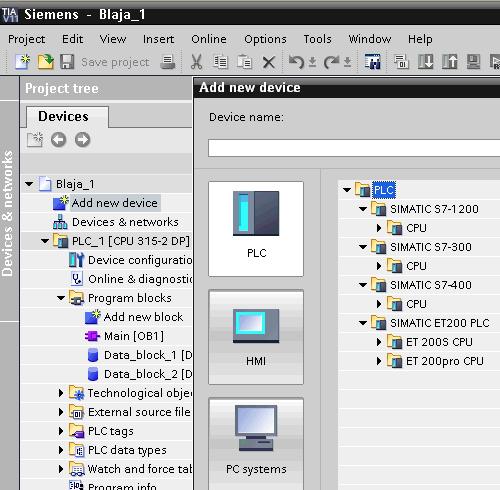Open the Help menu
The width and height of the screenshot is (500, 490).
(x=420, y=39)
